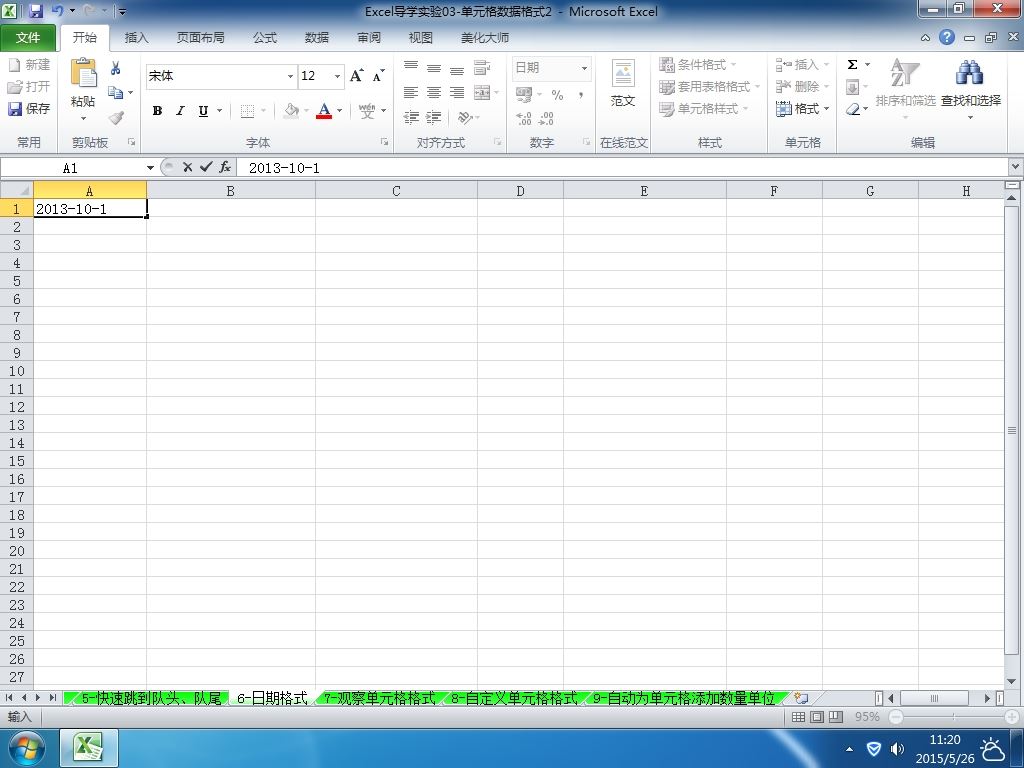Switch to Page Break Preview in status bar
The height and width of the screenshot is (768, 1024).
pyautogui.click(x=836, y=717)
